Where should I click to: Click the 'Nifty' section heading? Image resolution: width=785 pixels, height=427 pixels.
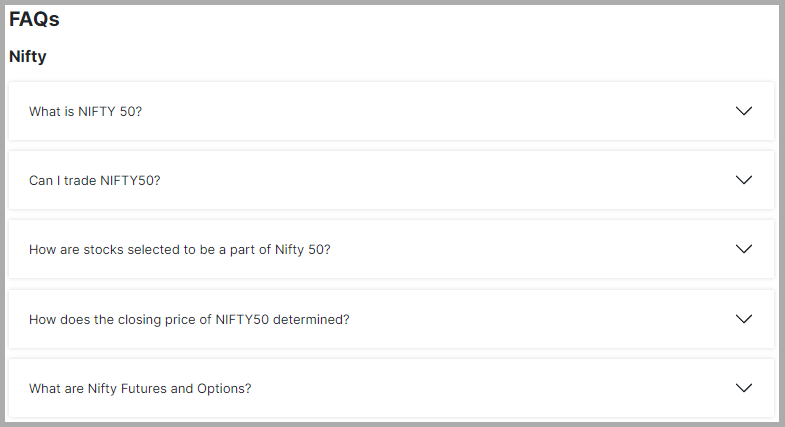[x=28, y=57]
